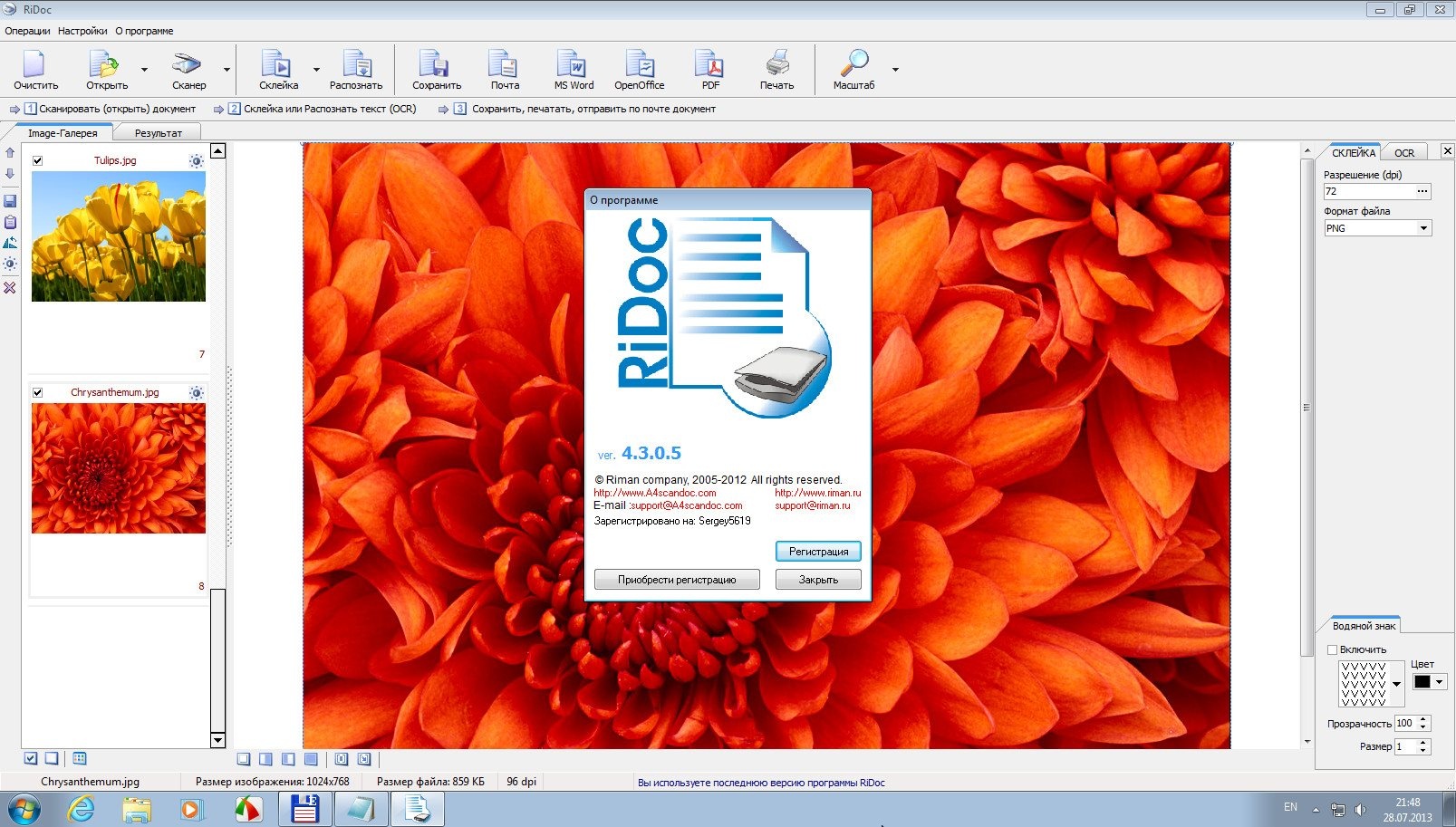Click the deselect-all empty box icon below gallery

[52, 758]
